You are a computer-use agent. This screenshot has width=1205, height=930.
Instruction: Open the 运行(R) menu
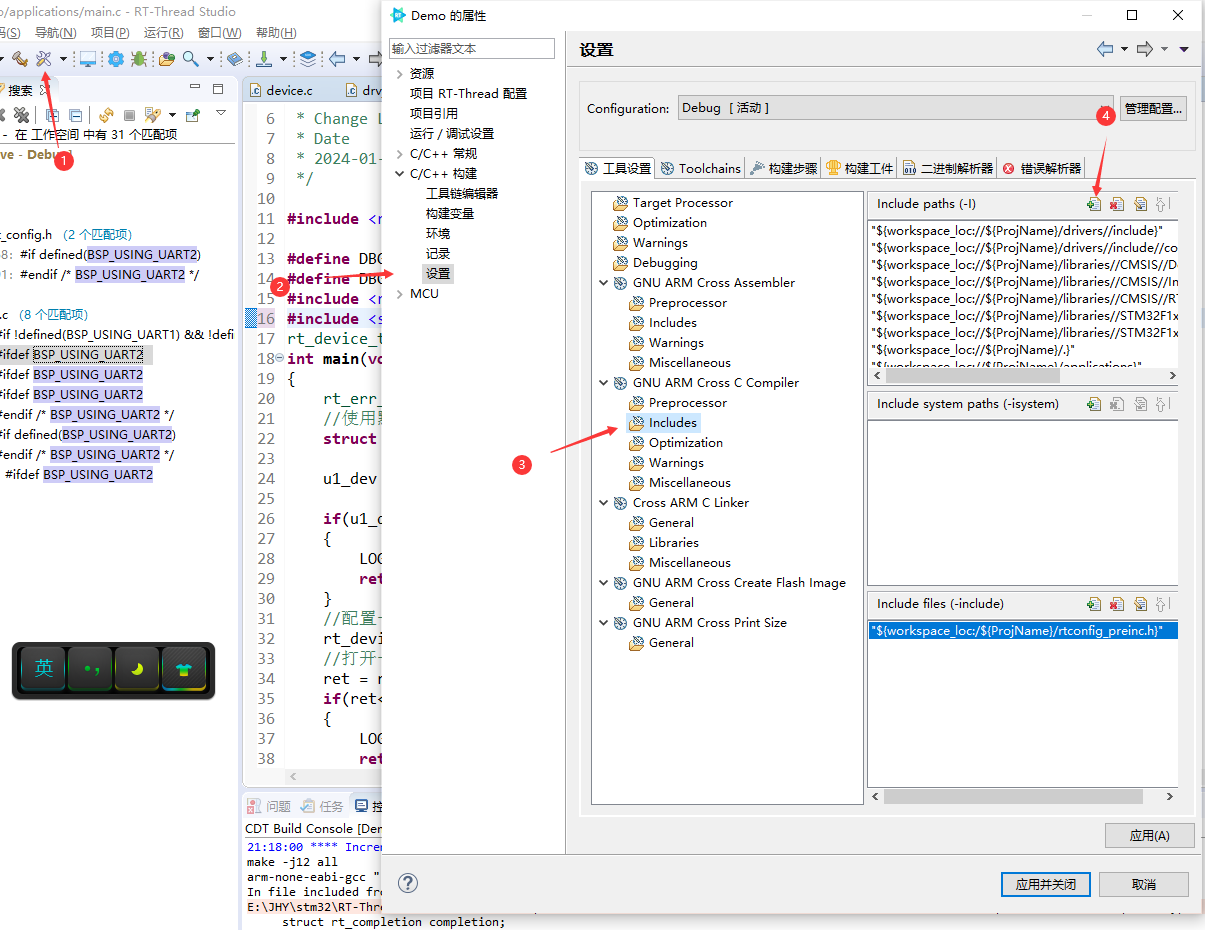coord(163,33)
